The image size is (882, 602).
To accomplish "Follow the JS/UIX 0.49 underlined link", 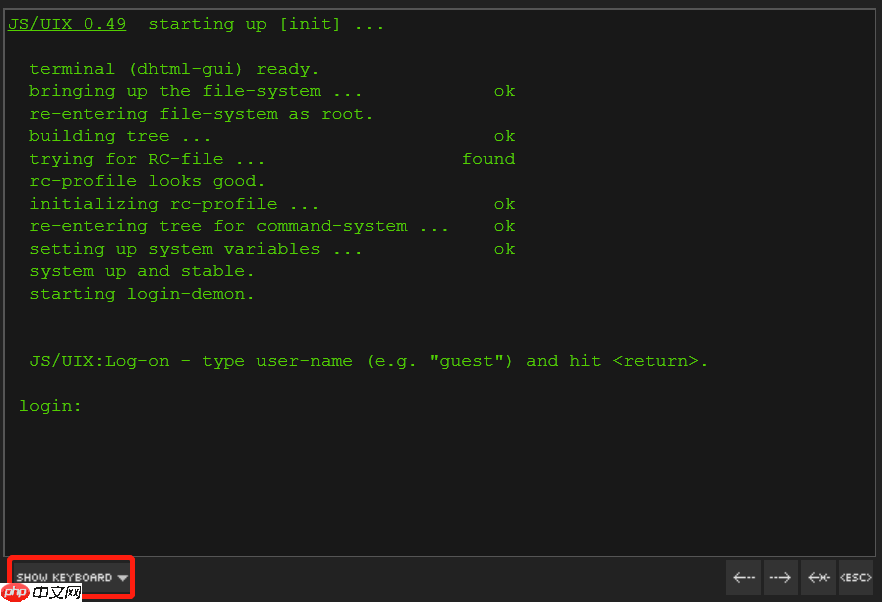I will (x=66, y=23).
